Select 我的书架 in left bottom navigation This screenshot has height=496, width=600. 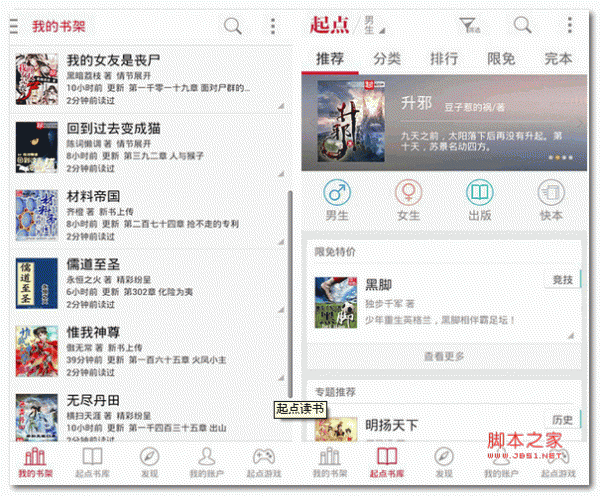[35, 462]
